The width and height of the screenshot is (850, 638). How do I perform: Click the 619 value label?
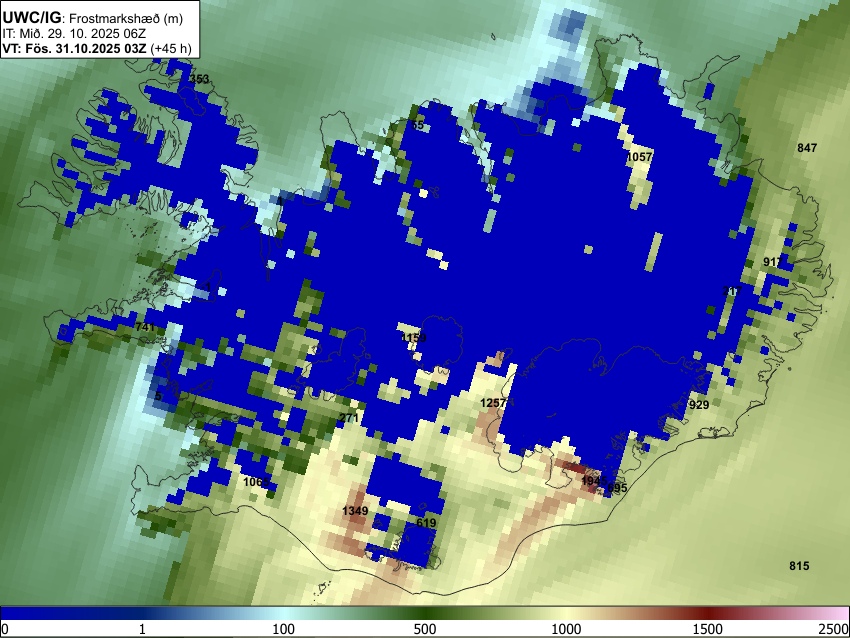[426, 523]
